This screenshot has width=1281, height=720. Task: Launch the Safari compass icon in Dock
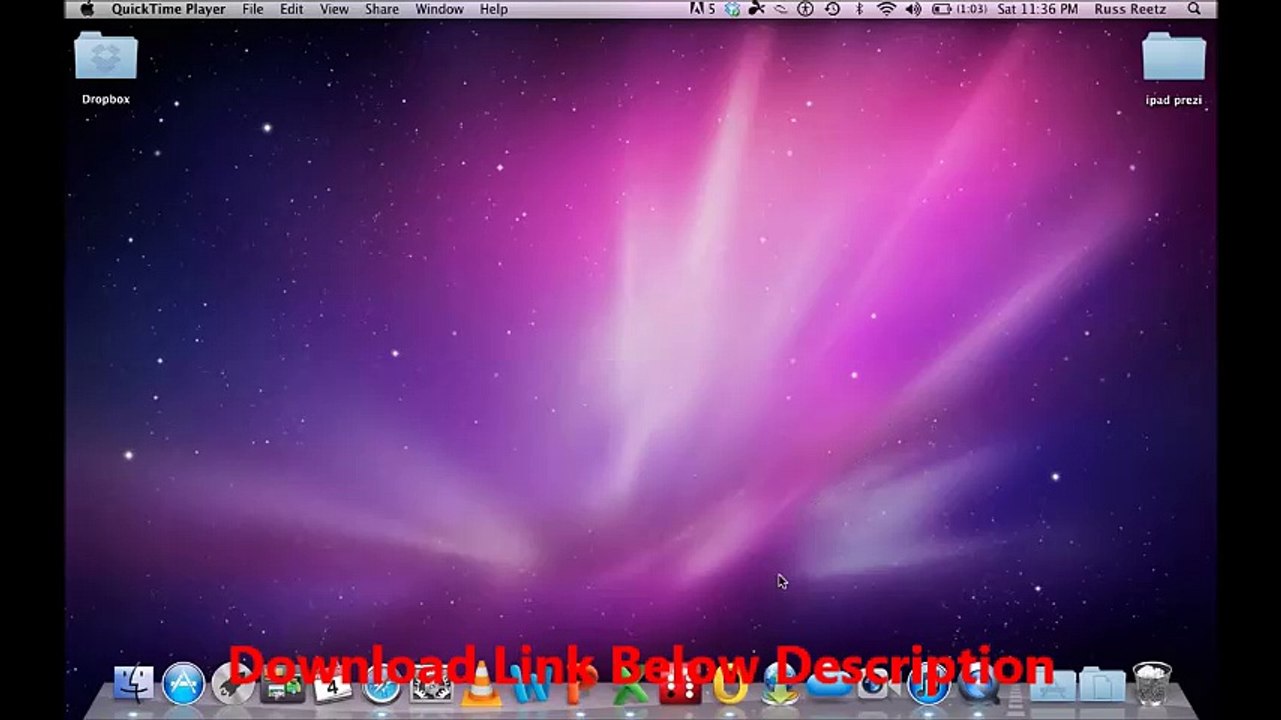coord(381,686)
